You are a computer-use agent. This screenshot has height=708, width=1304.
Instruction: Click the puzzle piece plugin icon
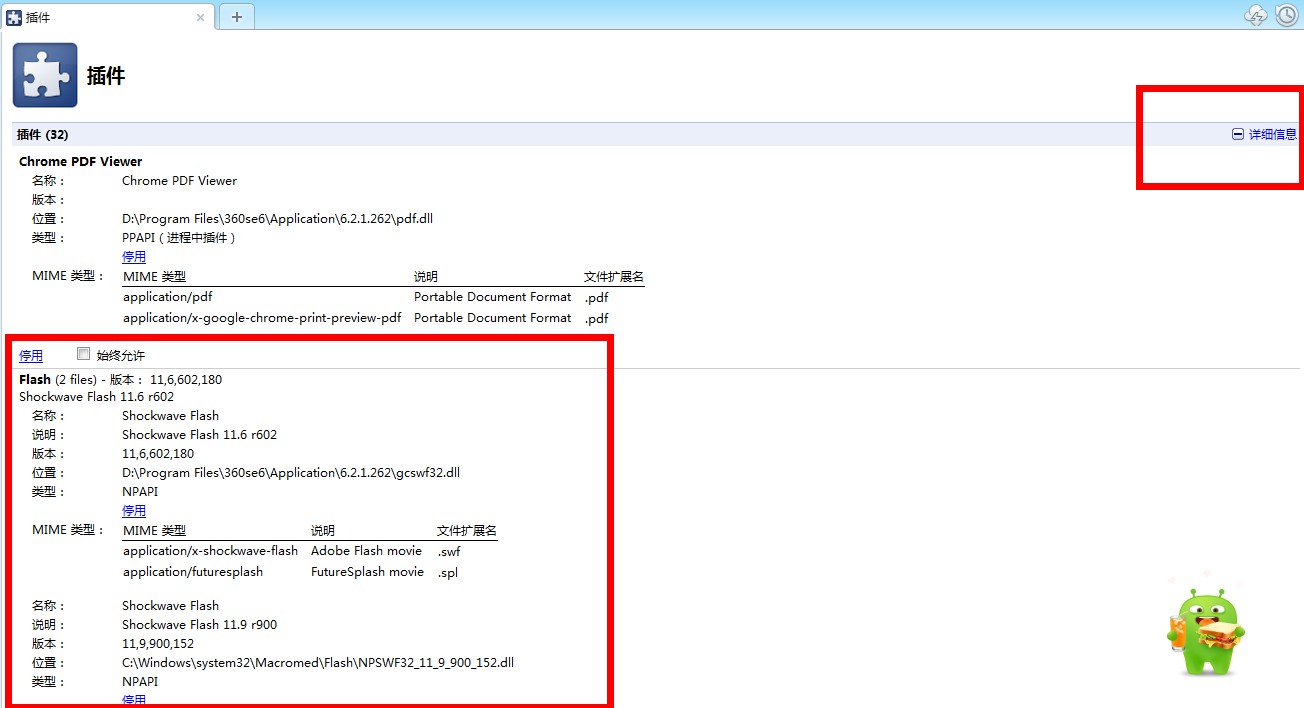[45, 75]
